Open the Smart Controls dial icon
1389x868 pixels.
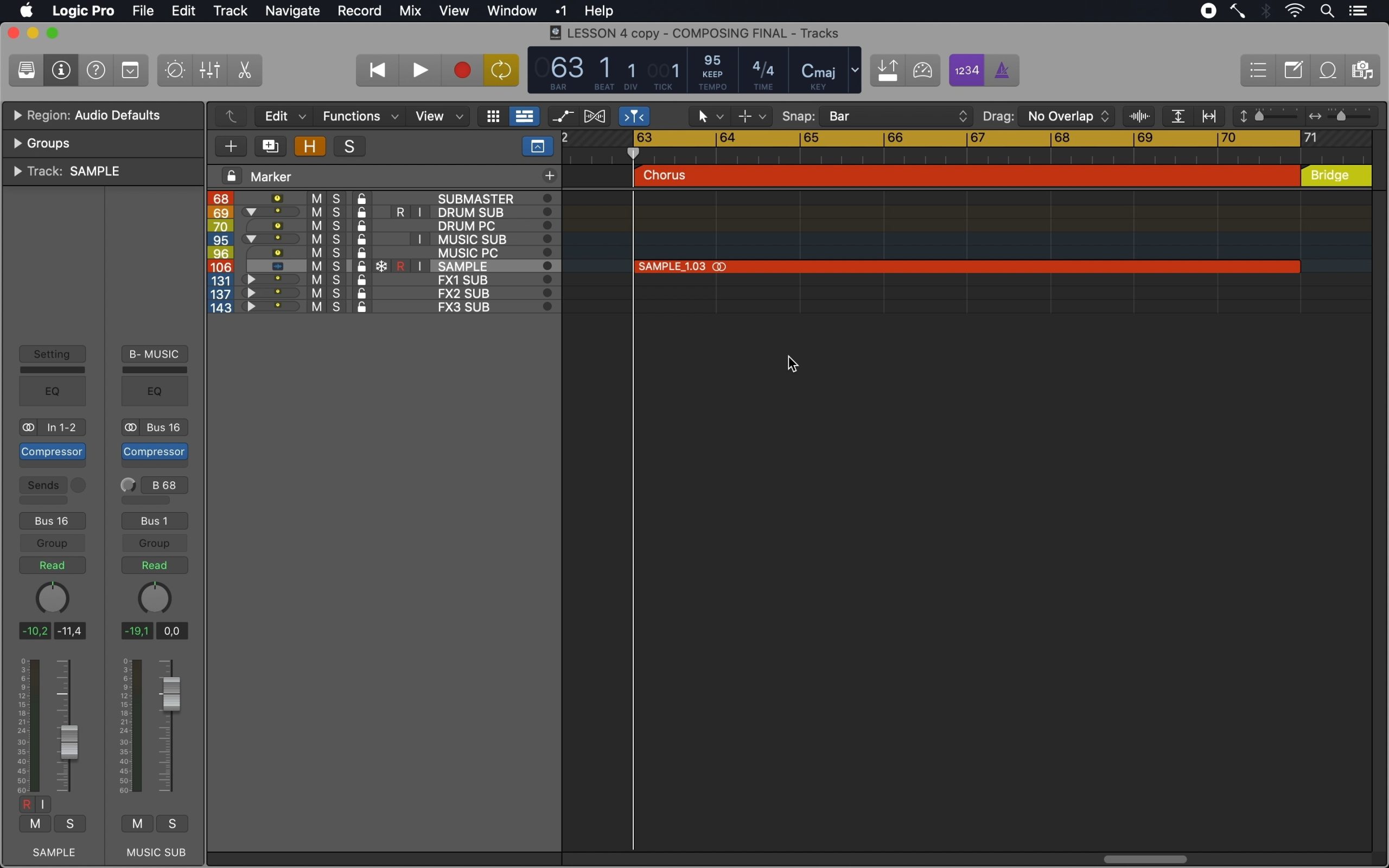(175, 71)
